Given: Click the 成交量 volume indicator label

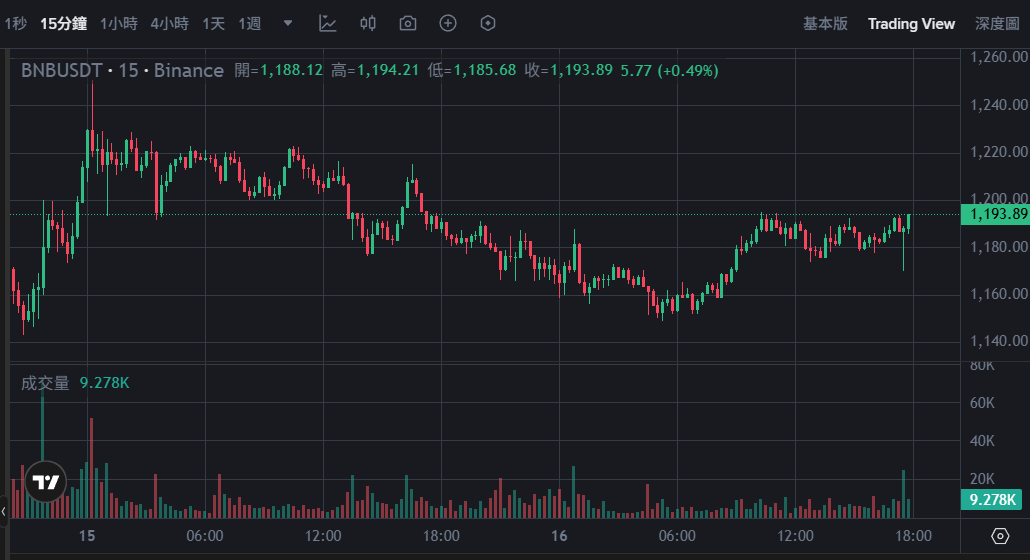Looking at the screenshot, I should 45,383.
